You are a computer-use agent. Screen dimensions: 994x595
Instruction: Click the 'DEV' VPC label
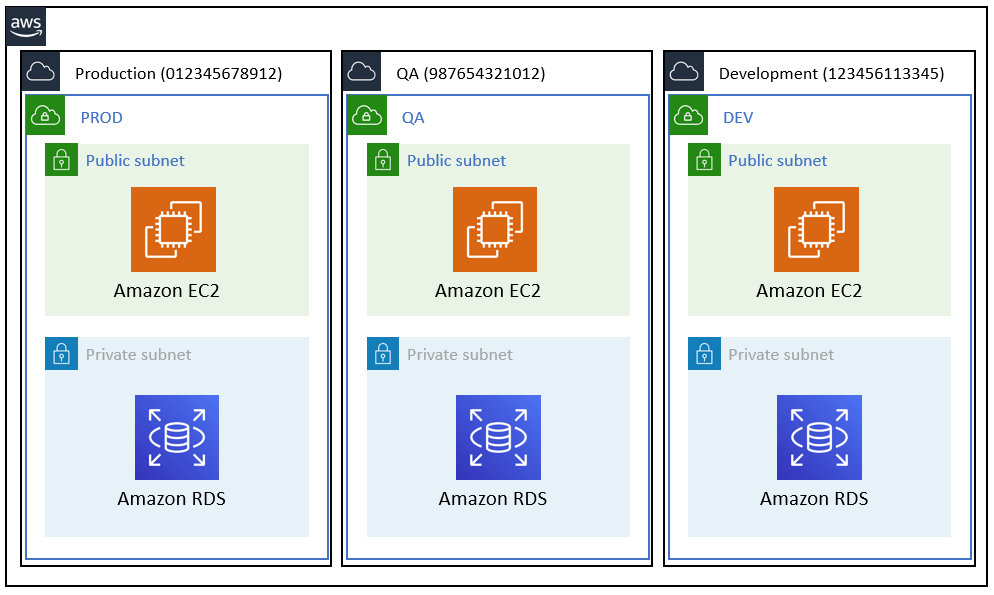coord(739,118)
